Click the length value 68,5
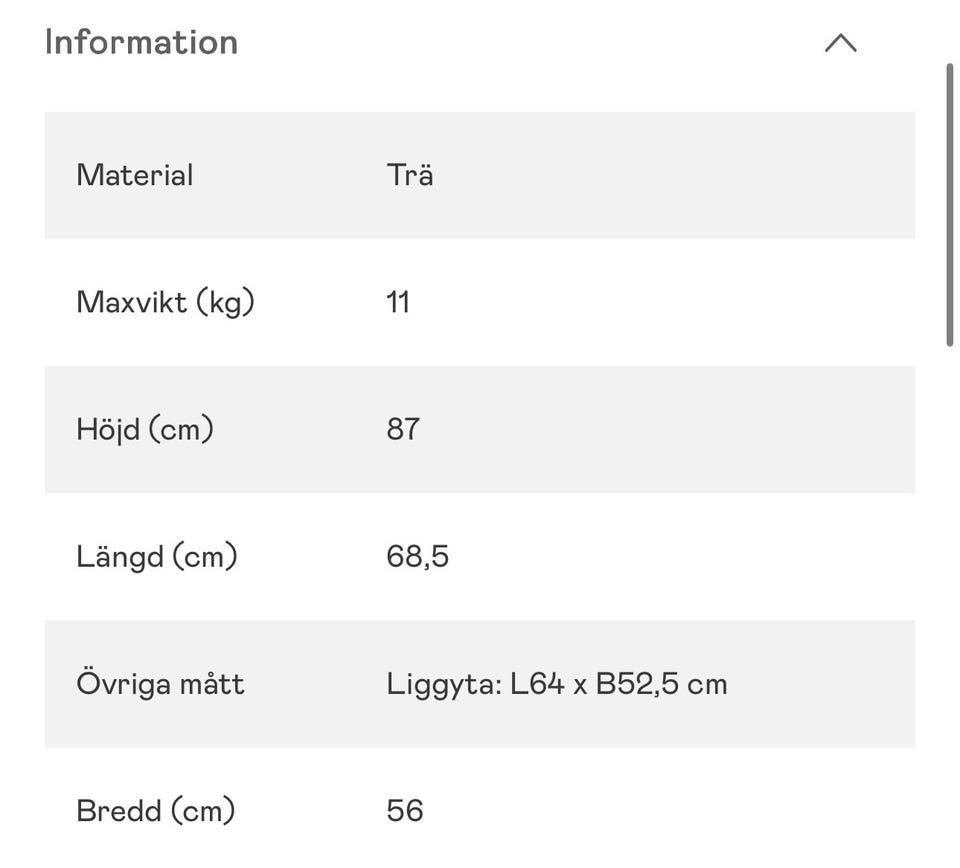 pyautogui.click(x=417, y=556)
